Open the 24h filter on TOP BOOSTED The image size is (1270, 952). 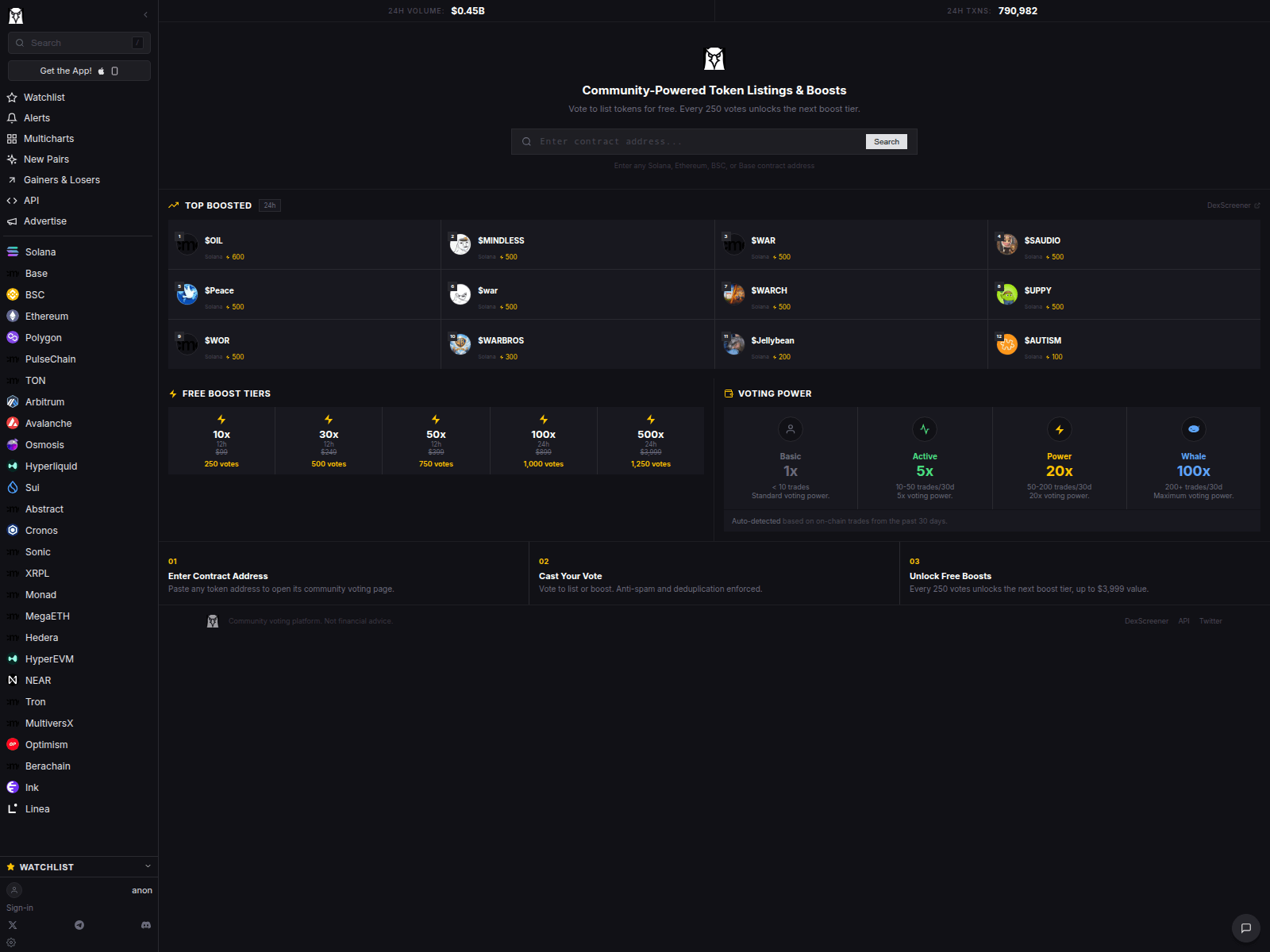(x=269, y=205)
